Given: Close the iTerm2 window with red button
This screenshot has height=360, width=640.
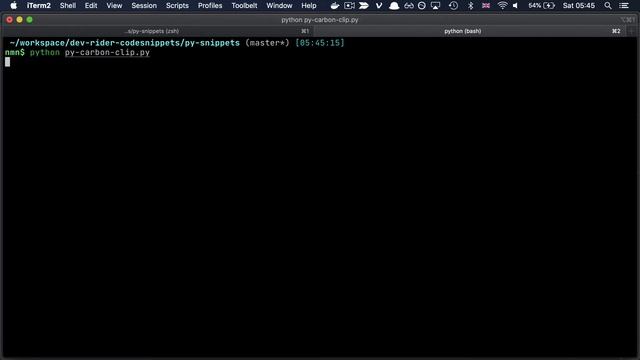Looking at the screenshot, I should pyautogui.click(x=9, y=20).
